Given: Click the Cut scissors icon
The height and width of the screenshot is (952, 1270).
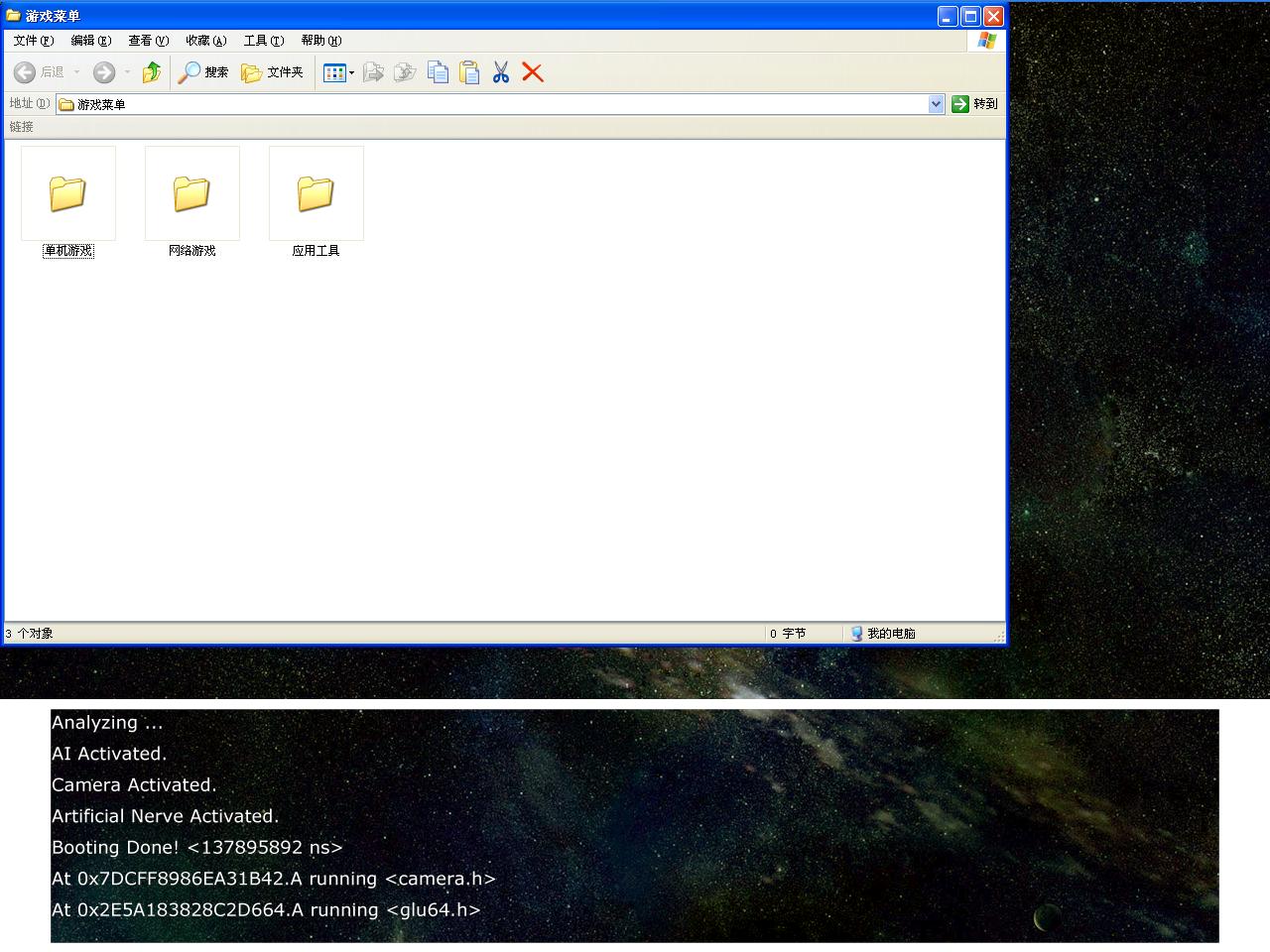Looking at the screenshot, I should coord(501,72).
